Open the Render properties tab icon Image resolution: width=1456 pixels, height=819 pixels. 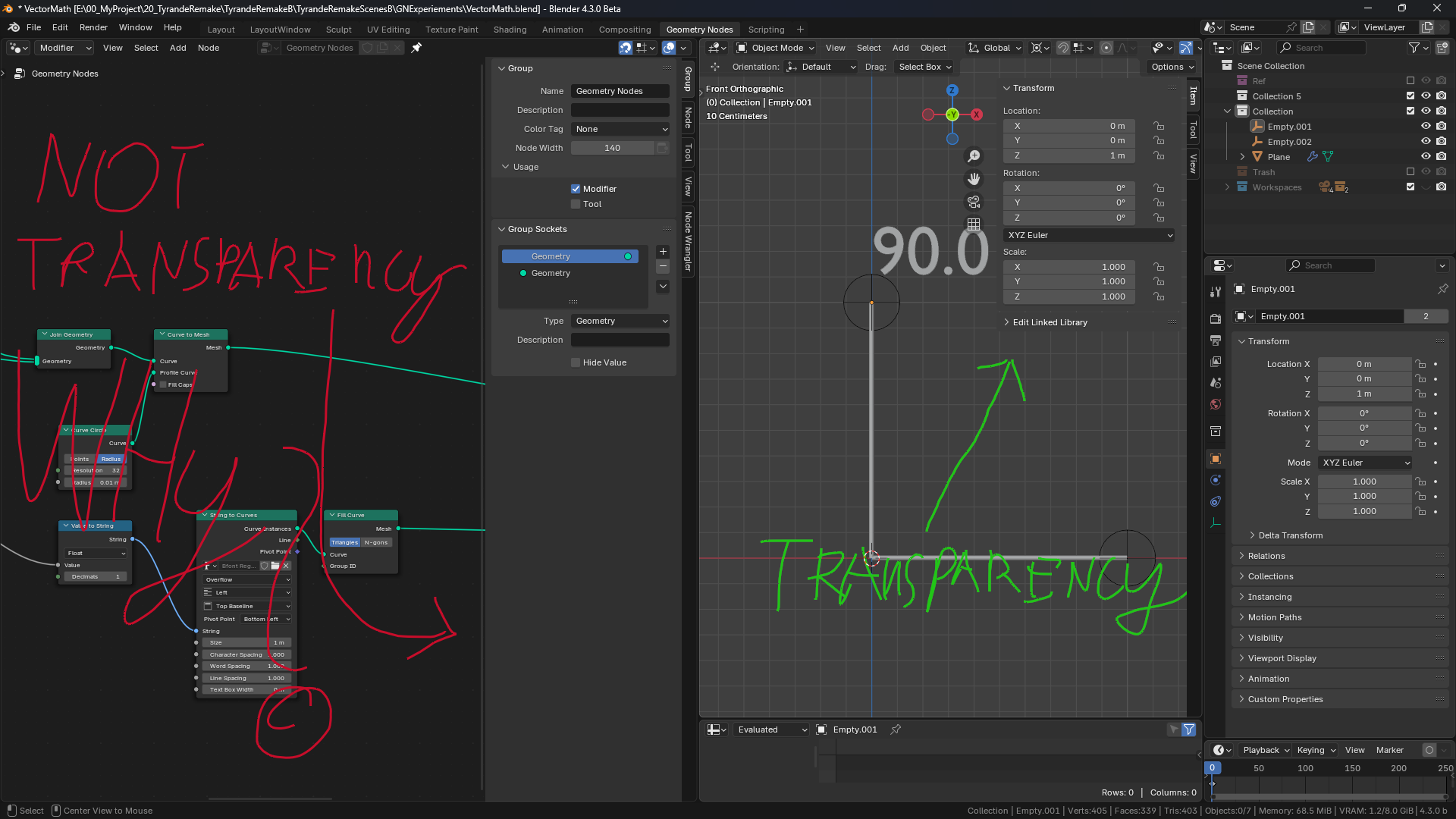(1216, 319)
